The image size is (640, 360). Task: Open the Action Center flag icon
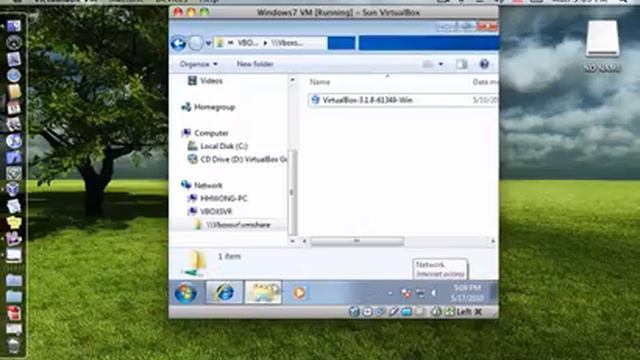point(406,293)
